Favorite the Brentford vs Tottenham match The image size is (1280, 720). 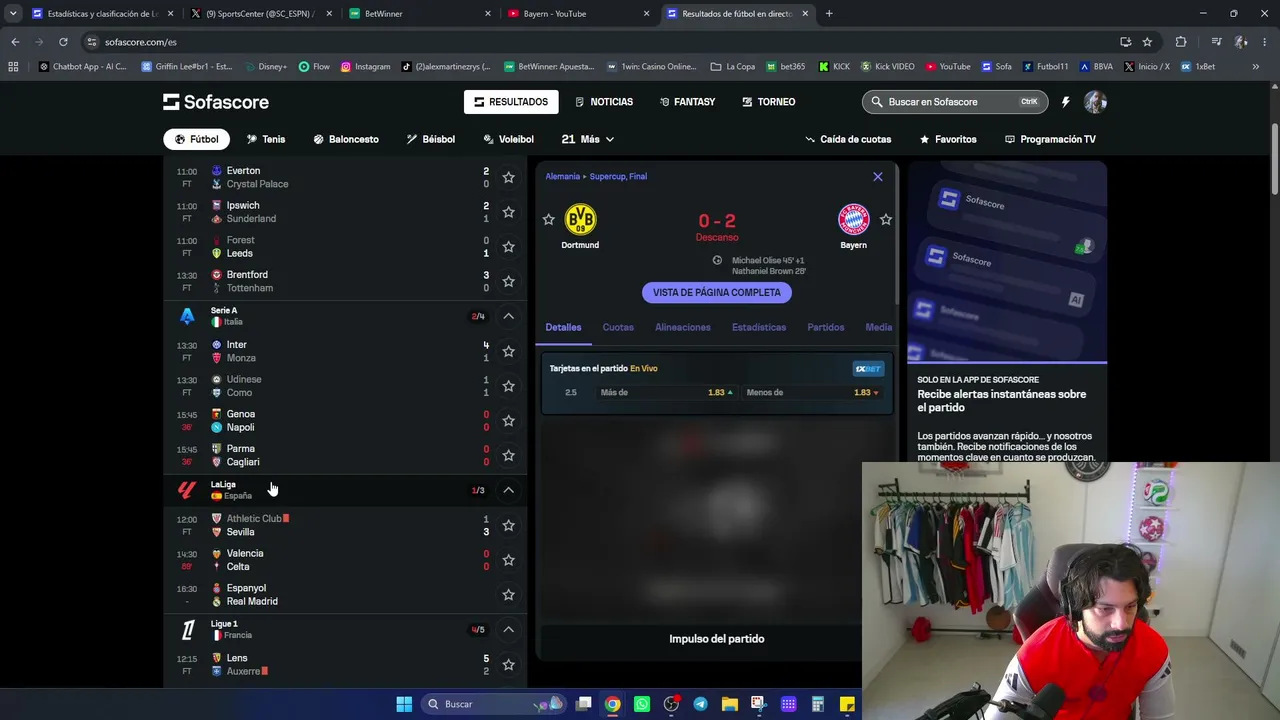pyautogui.click(x=508, y=281)
